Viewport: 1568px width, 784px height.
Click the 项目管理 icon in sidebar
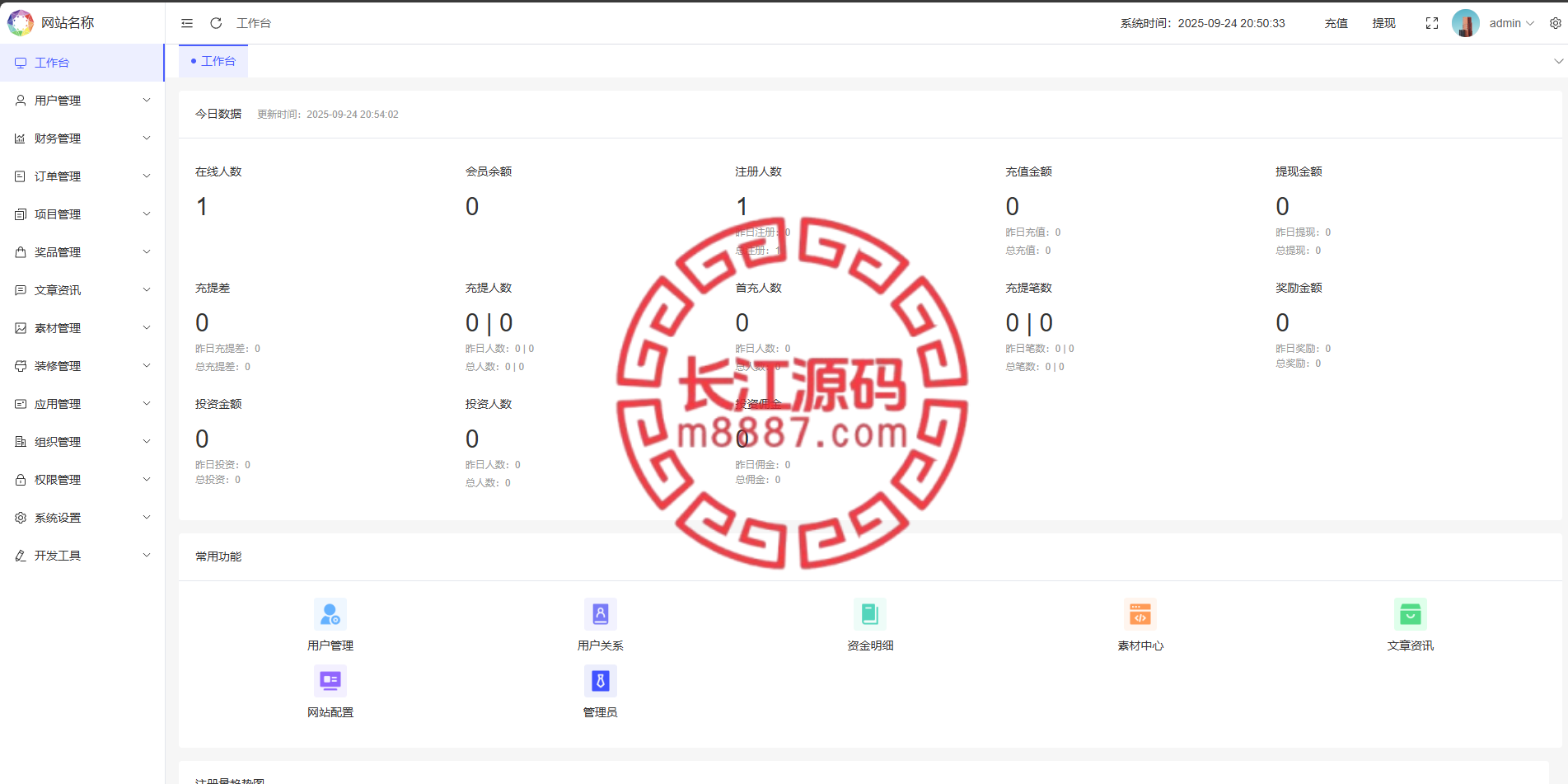coord(21,214)
